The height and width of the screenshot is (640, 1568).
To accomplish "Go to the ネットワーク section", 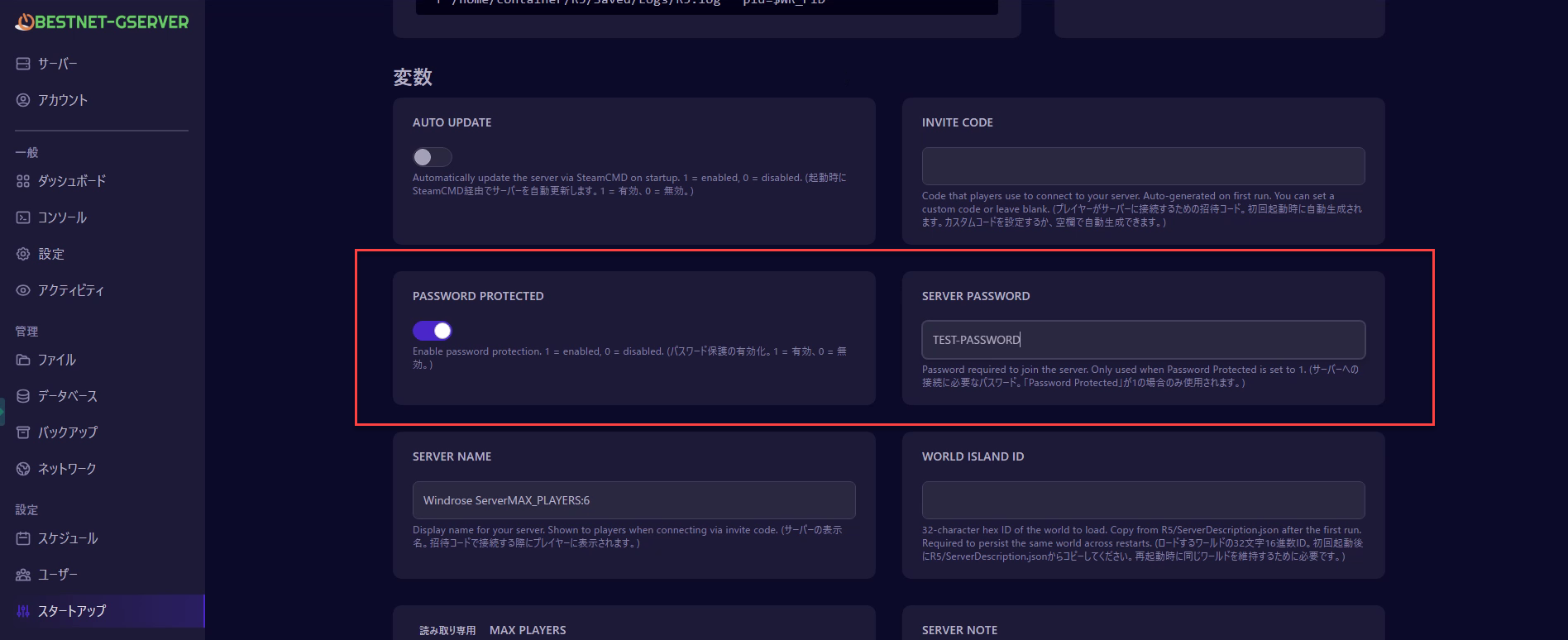I will (66, 469).
